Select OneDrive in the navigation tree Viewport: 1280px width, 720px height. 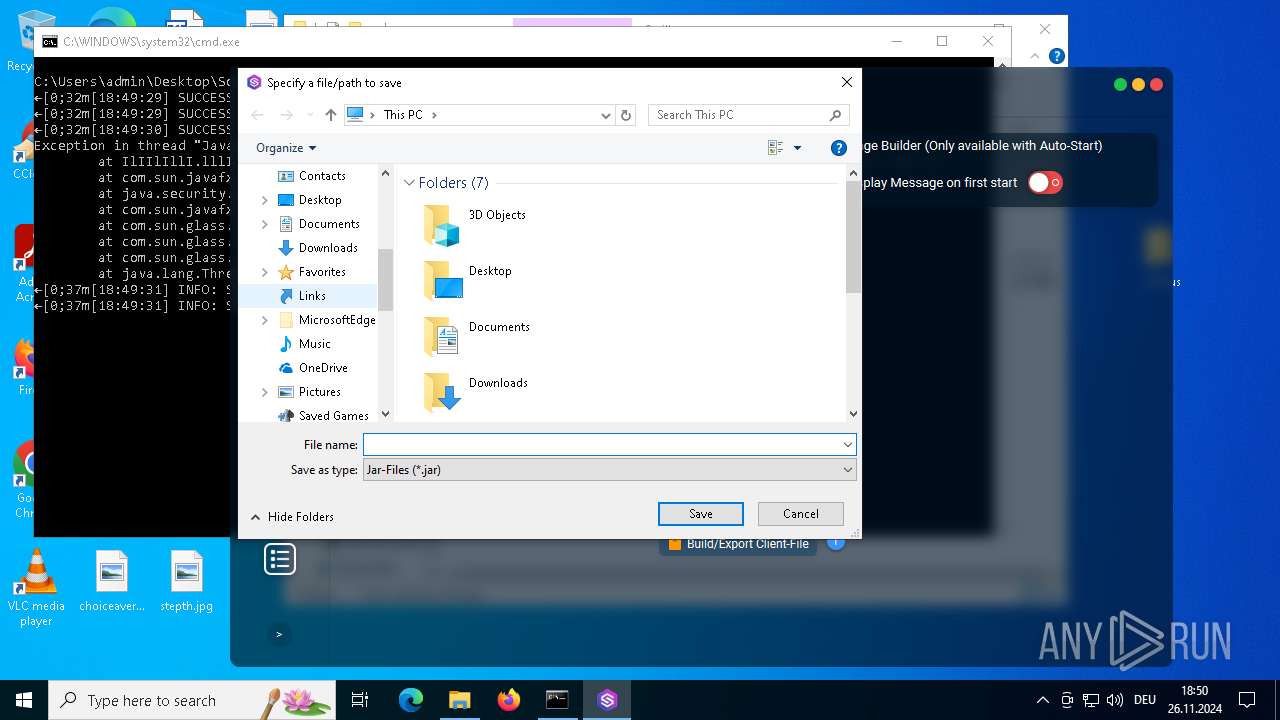click(323, 368)
